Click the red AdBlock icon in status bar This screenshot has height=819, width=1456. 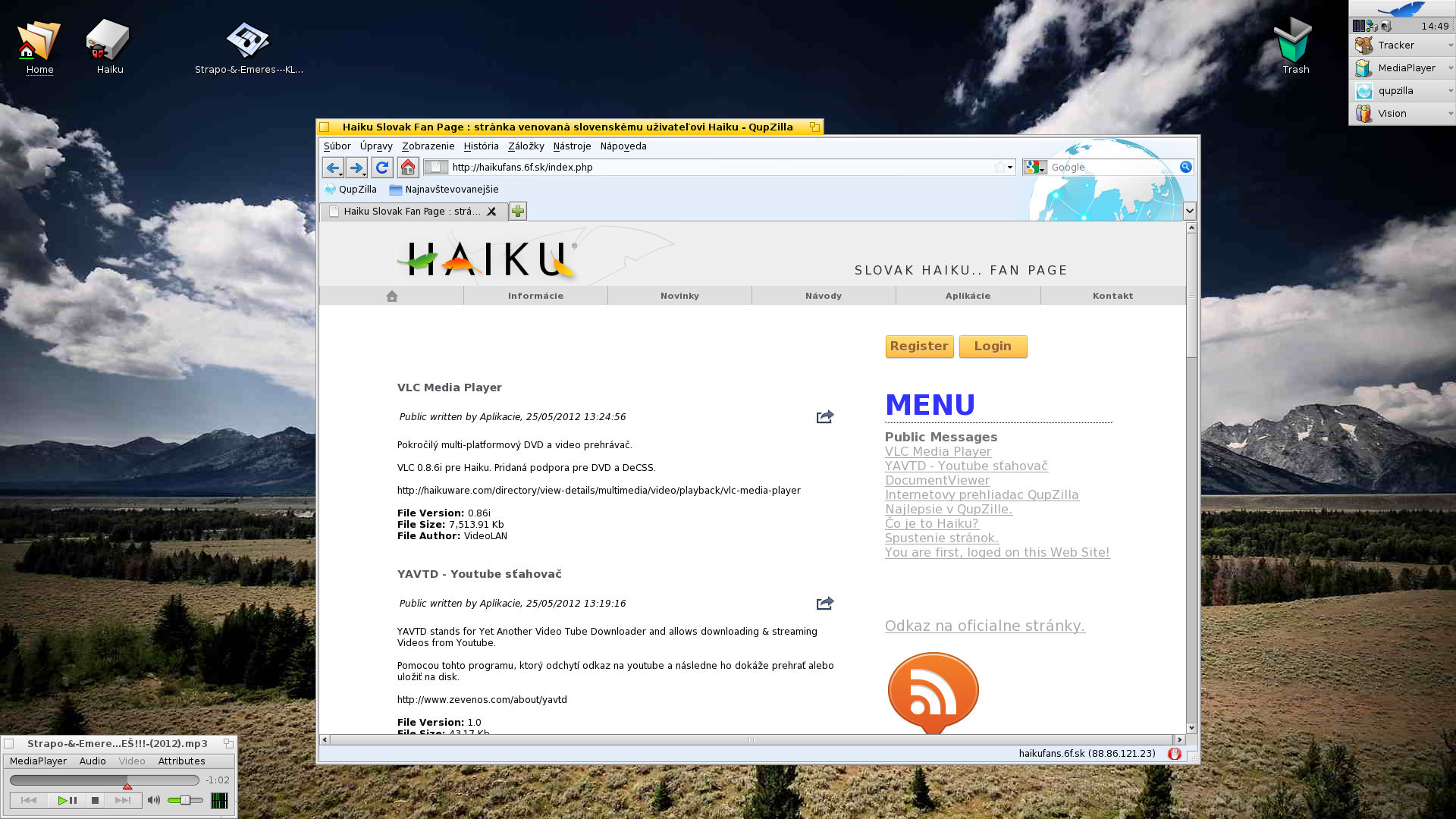[1175, 754]
